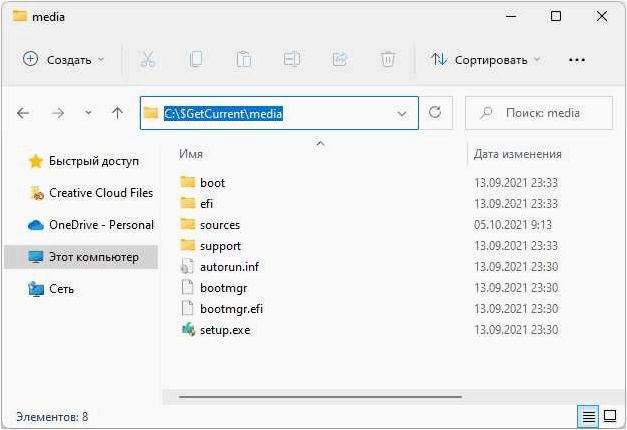The width and height of the screenshot is (627, 430).
Task: Open the Создать (New) dropdown
Action: [x=63, y=60]
